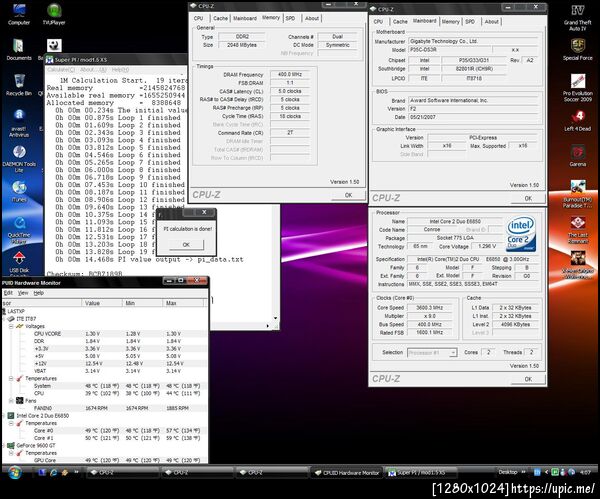Open the Help menu in Hardware Monitor

(x=38, y=293)
